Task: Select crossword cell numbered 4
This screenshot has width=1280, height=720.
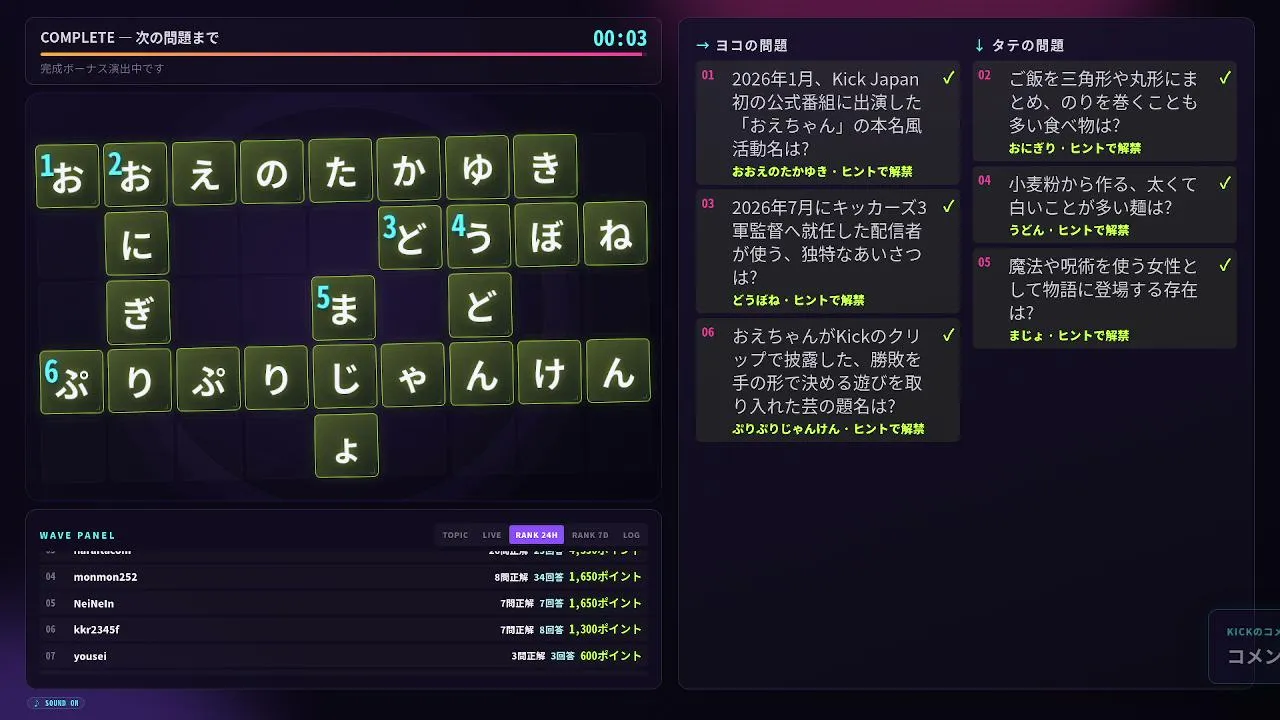Action: [x=478, y=236]
